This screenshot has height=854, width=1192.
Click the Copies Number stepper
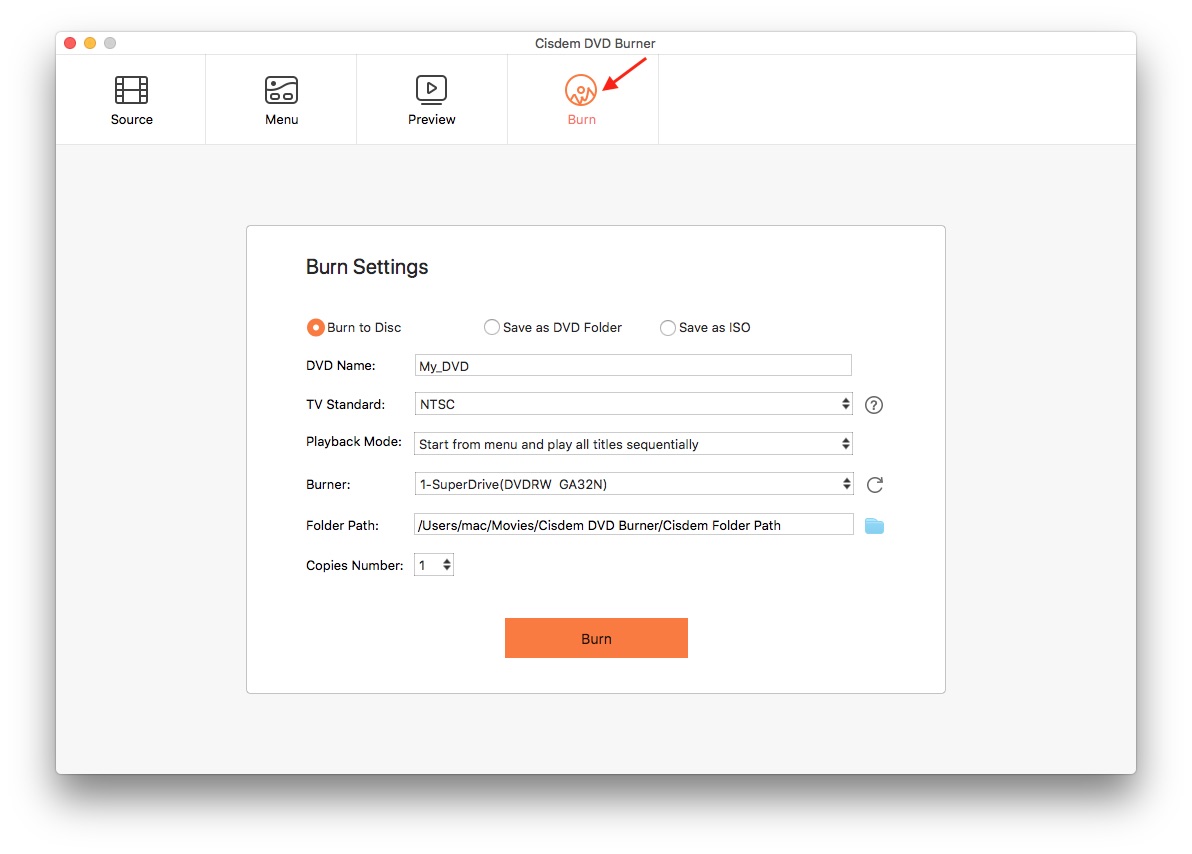coord(446,565)
